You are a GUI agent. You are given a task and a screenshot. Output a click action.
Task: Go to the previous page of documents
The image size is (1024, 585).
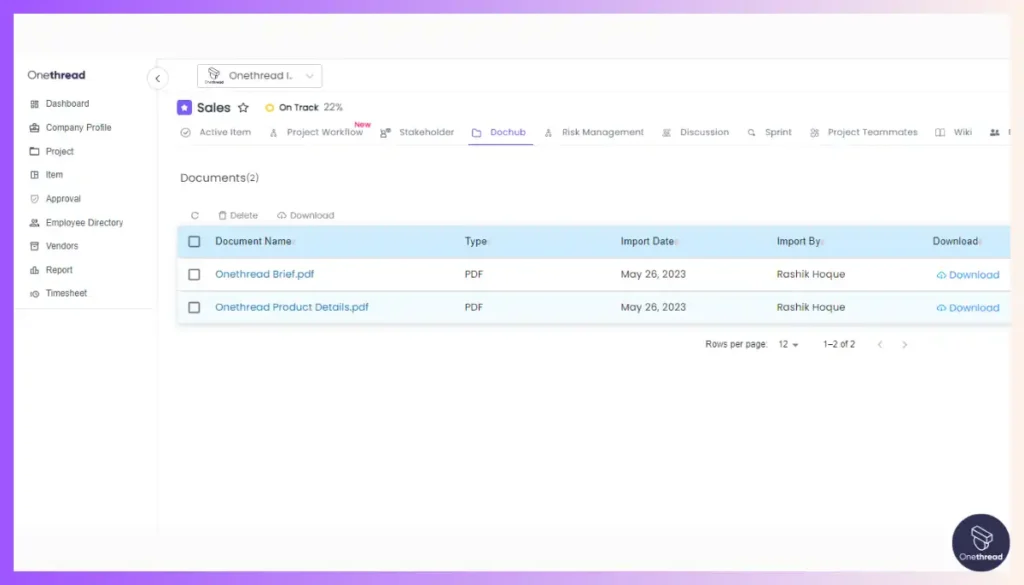[x=880, y=344]
